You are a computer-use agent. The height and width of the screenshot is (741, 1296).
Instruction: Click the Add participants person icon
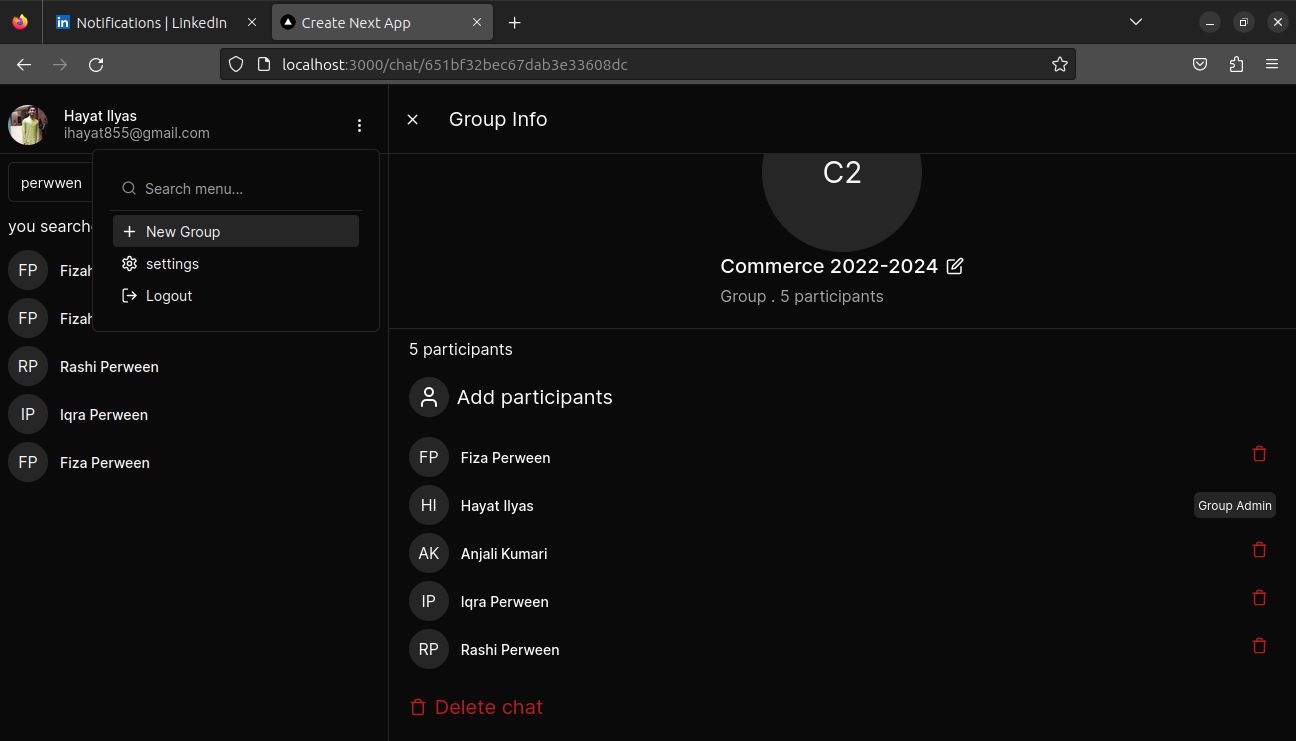429,397
